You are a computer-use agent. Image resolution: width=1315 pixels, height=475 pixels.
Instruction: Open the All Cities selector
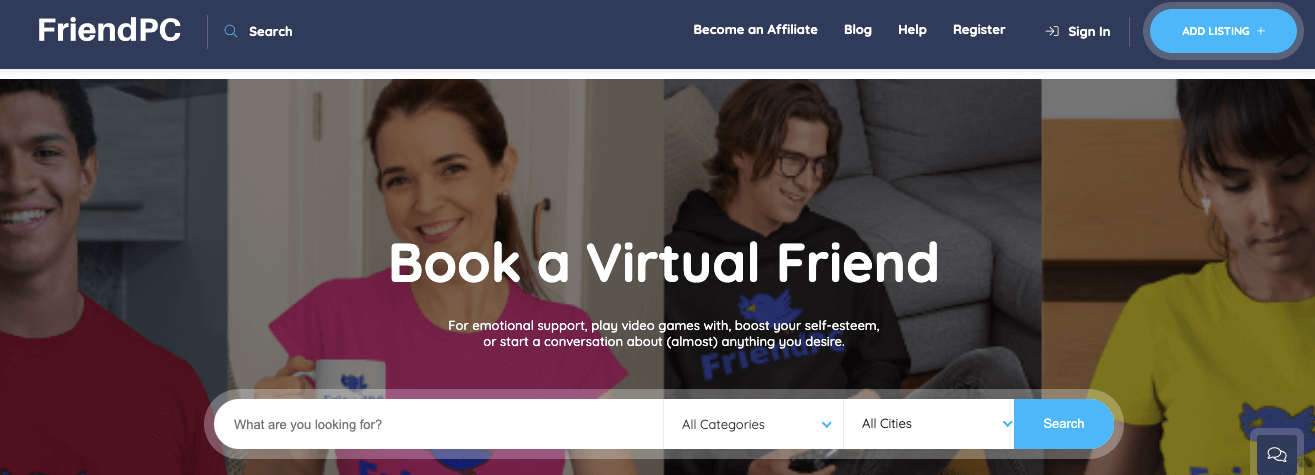click(929, 424)
